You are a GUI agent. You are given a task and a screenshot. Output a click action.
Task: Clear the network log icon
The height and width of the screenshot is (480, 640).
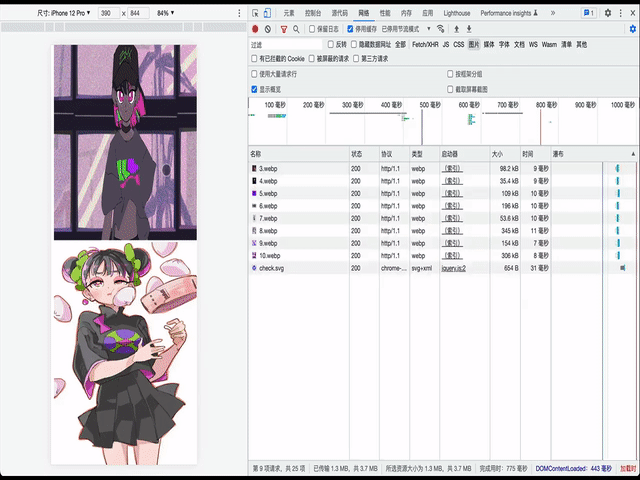click(268, 29)
